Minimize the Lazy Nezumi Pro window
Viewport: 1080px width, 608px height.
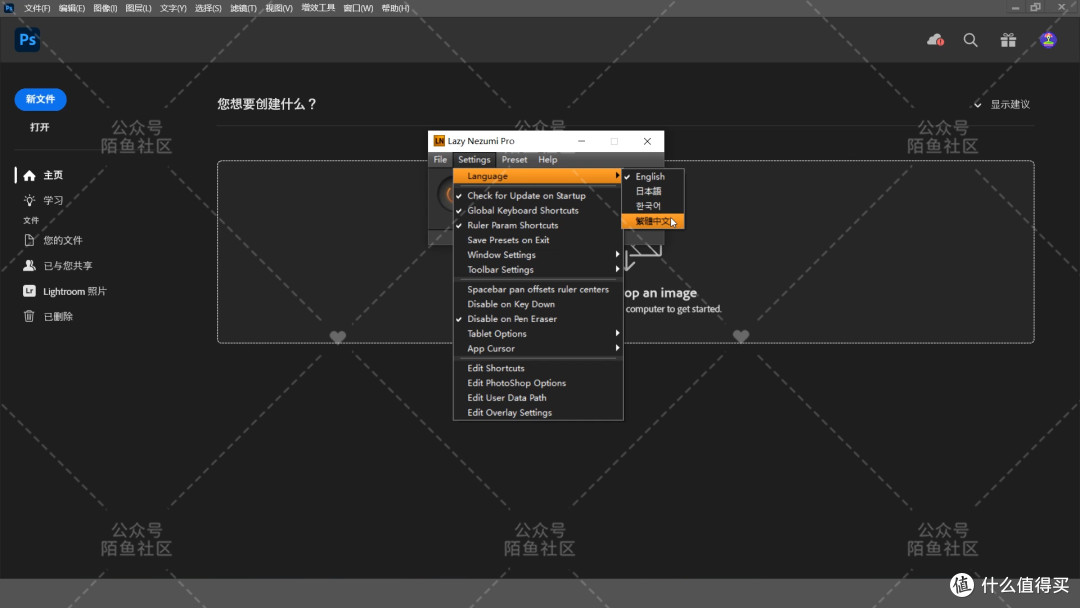581,141
